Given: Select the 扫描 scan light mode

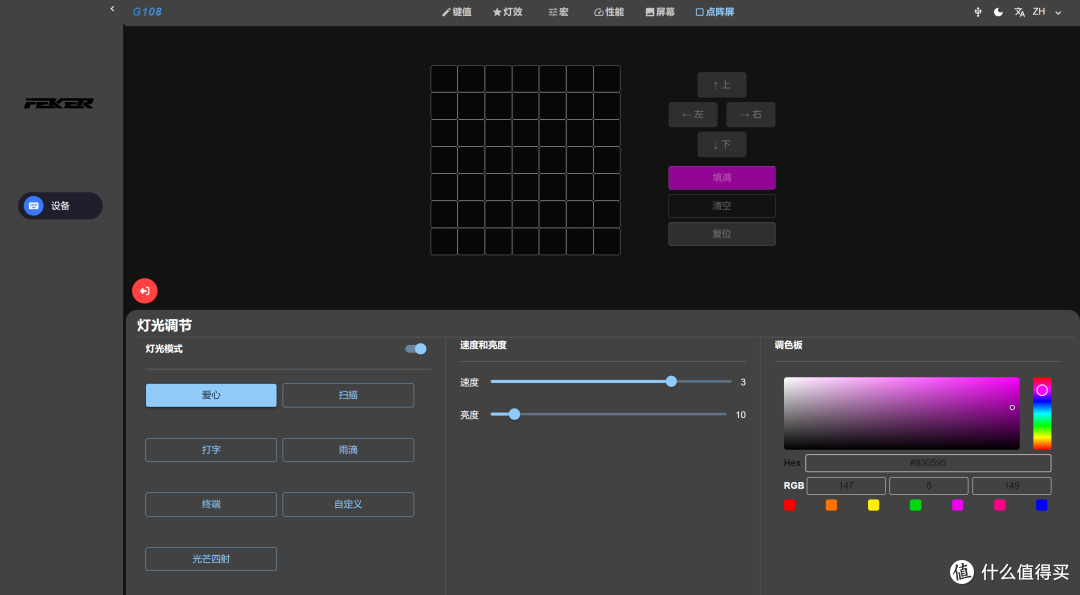Looking at the screenshot, I should coord(348,395).
